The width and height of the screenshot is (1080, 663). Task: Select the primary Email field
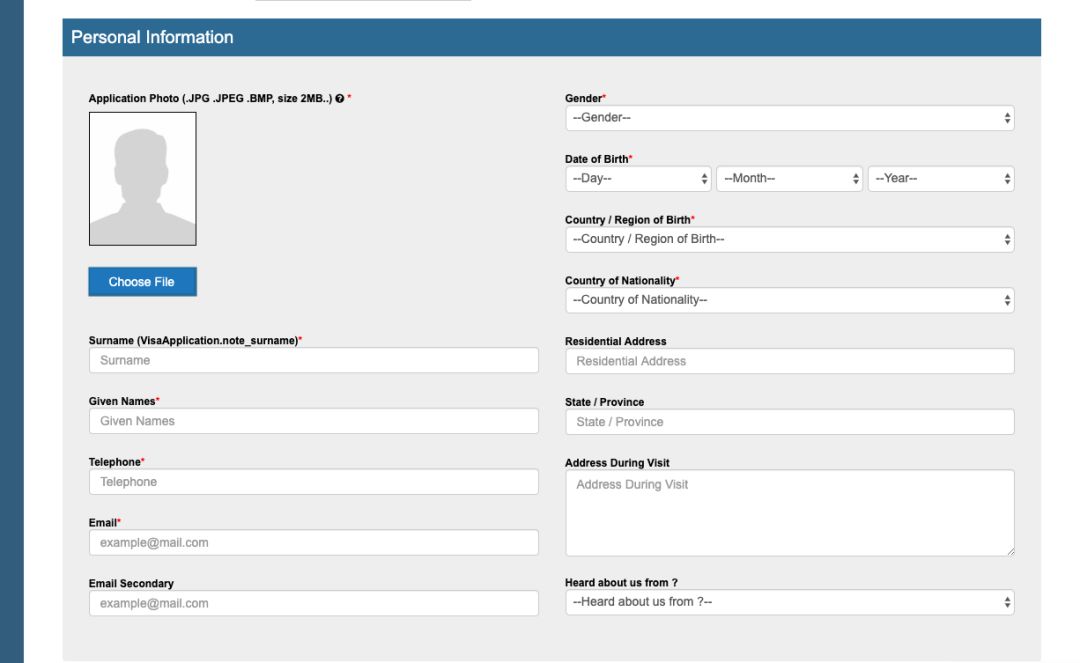point(313,543)
